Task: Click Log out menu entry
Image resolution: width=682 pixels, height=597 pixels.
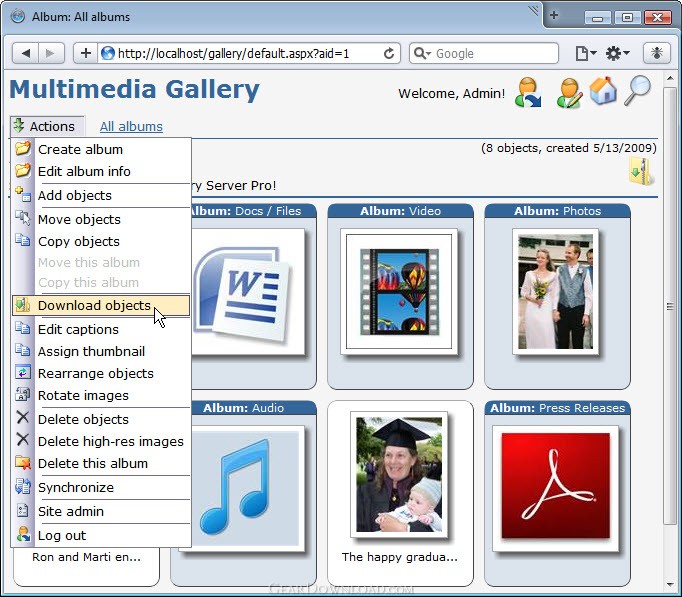Action: pos(101,535)
